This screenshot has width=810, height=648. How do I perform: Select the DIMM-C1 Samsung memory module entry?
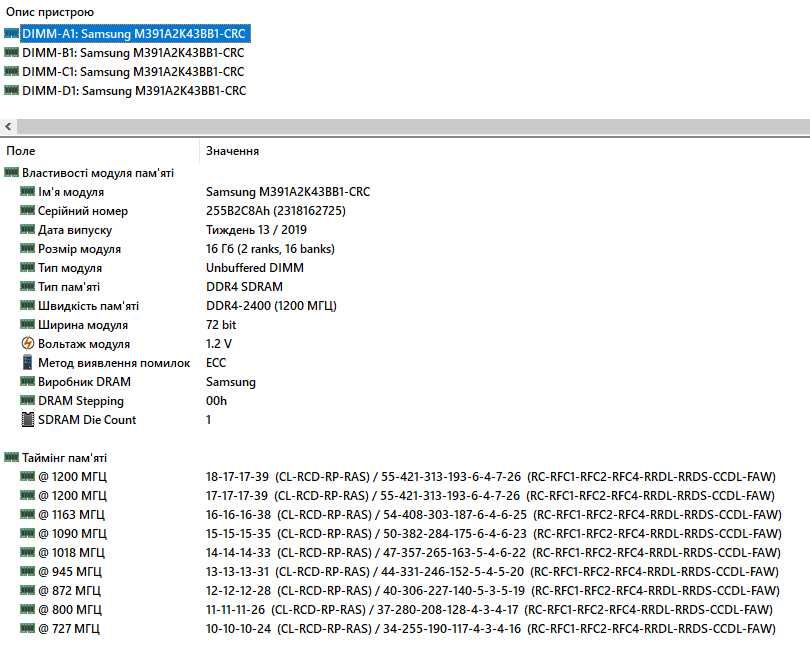coord(133,72)
